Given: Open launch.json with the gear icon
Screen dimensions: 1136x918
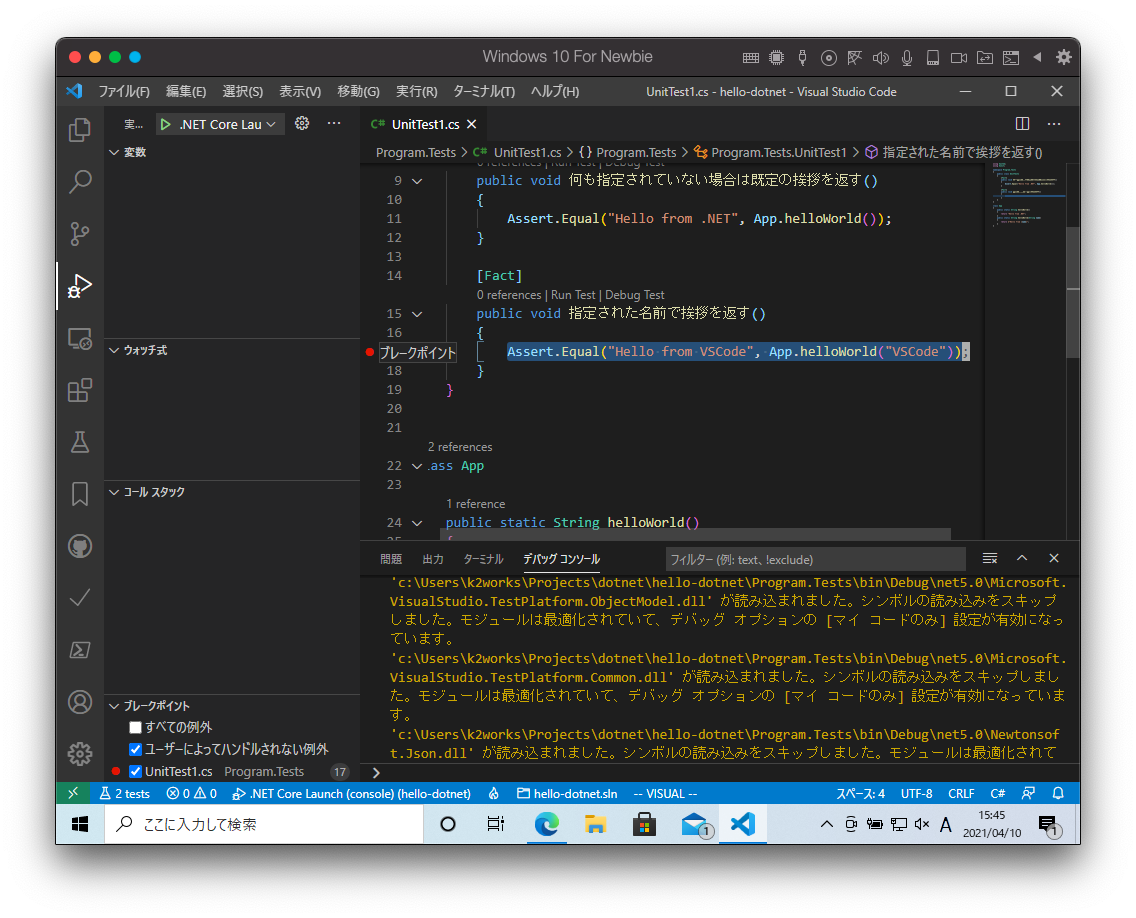Looking at the screenshot, I should pyautogui.click(x=302, y=124).
